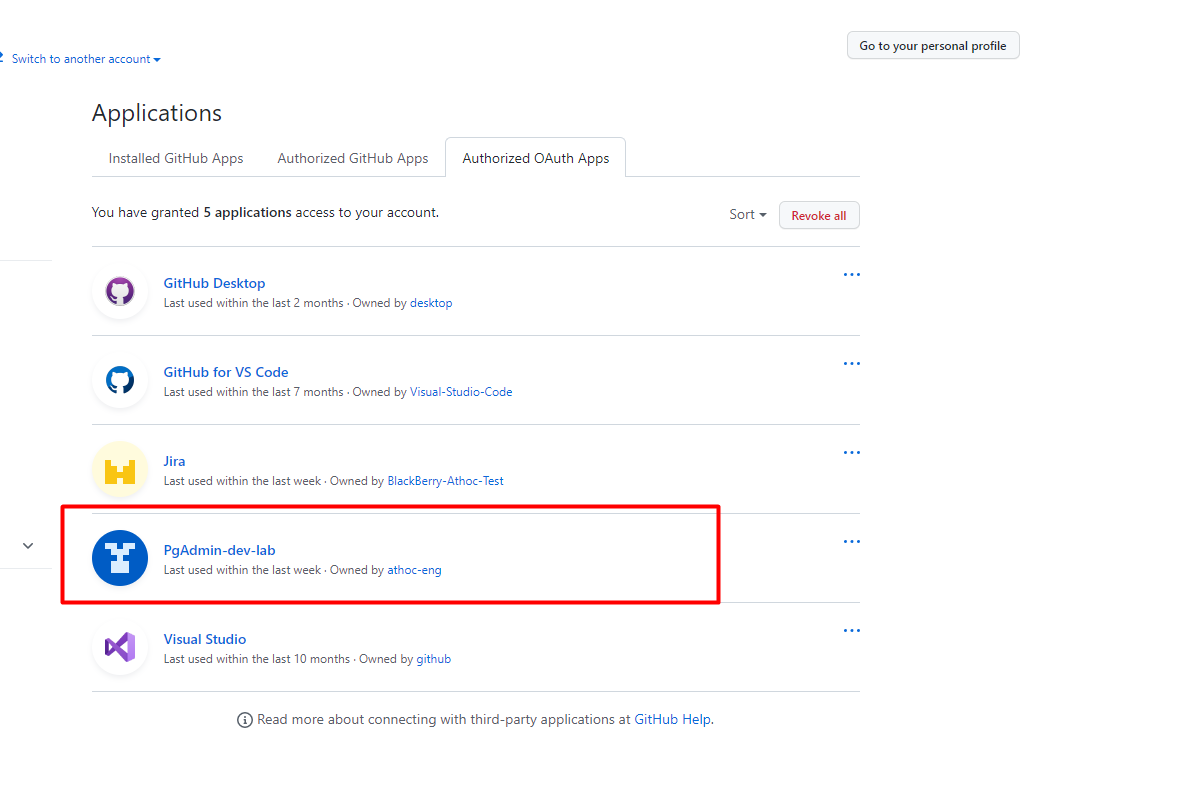Click the PgAdmin-dev-lab app icon
The image size is (1182, 806).
click(x=120, y=558)
